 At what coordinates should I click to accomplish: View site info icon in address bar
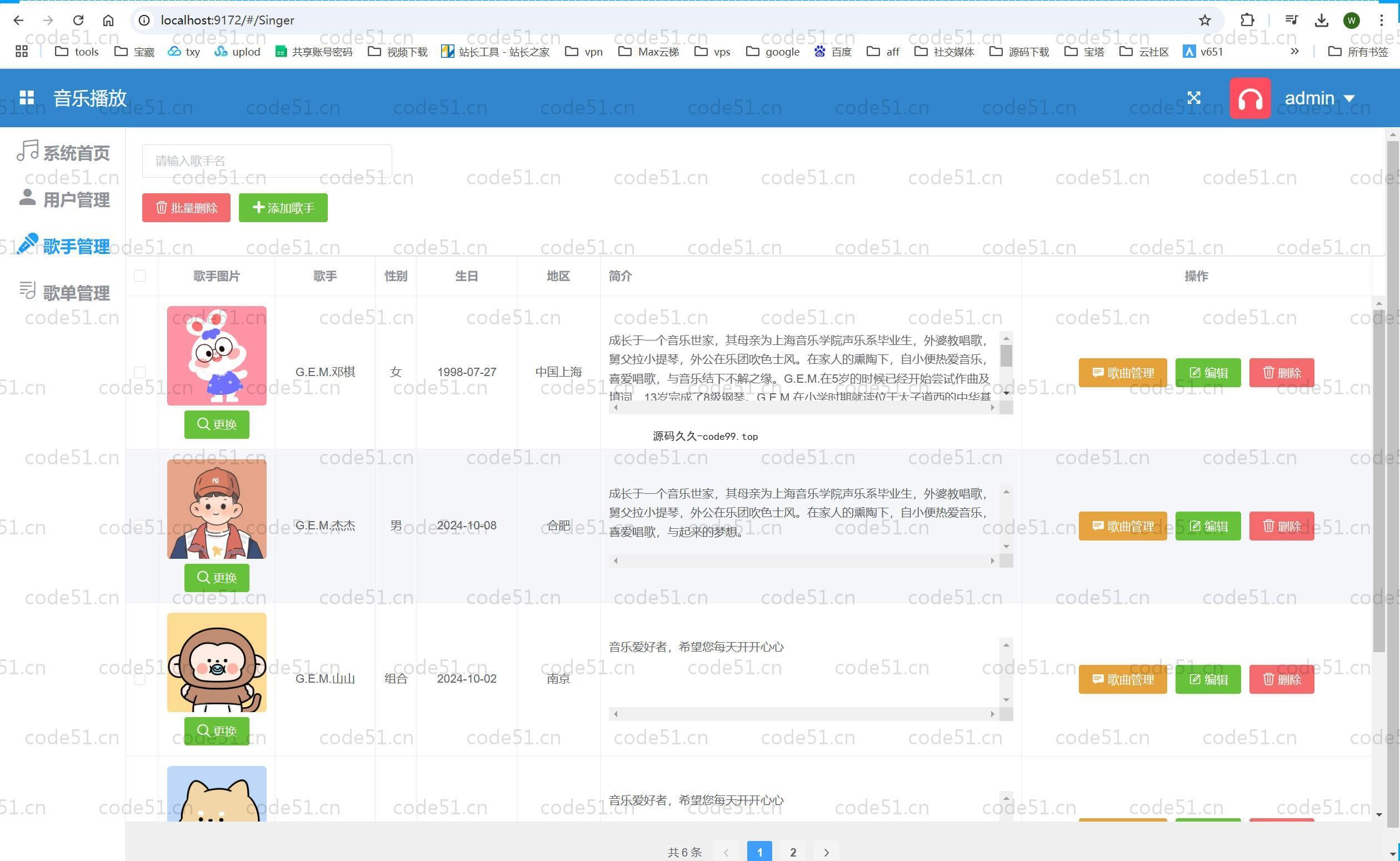point(144,21)
